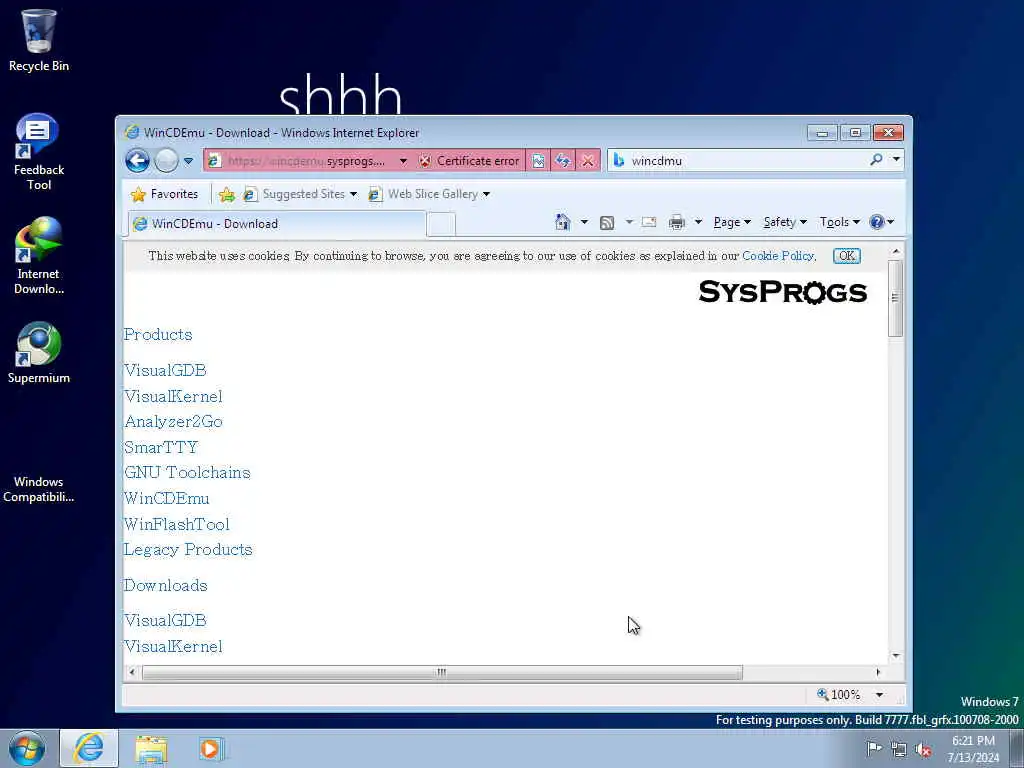The image size is (1024, 768).
Task: Click the greyed Forward navigation button
Action: (x=166, y=161)
